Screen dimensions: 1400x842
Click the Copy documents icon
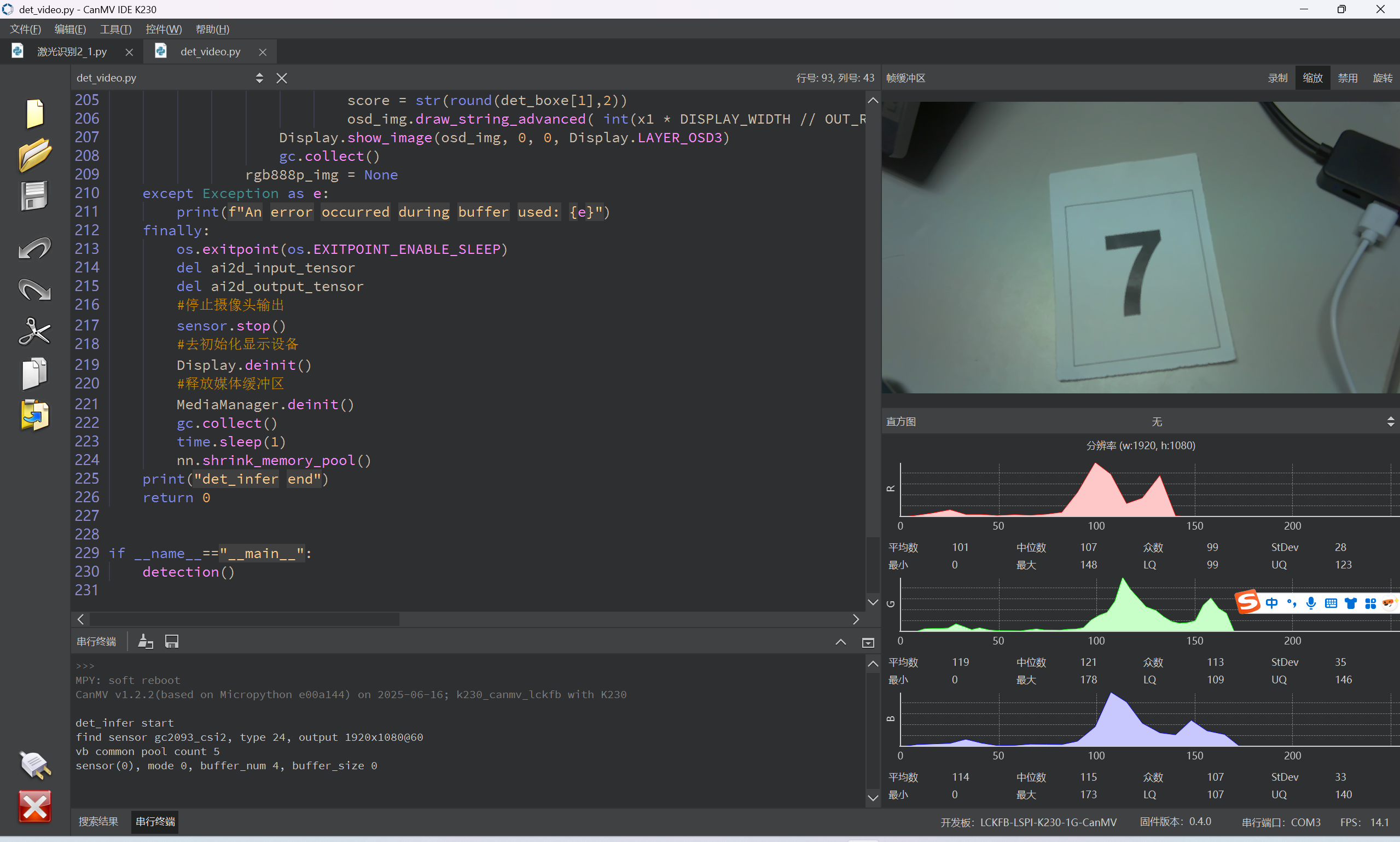34,373
